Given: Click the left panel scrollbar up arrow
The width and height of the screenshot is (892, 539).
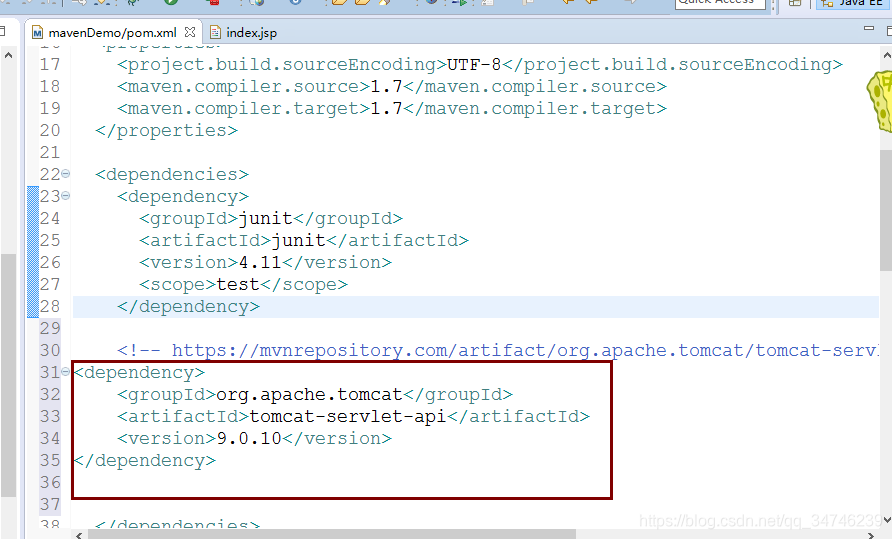Looking at the screenshot, I should click(x=8, y=55).
